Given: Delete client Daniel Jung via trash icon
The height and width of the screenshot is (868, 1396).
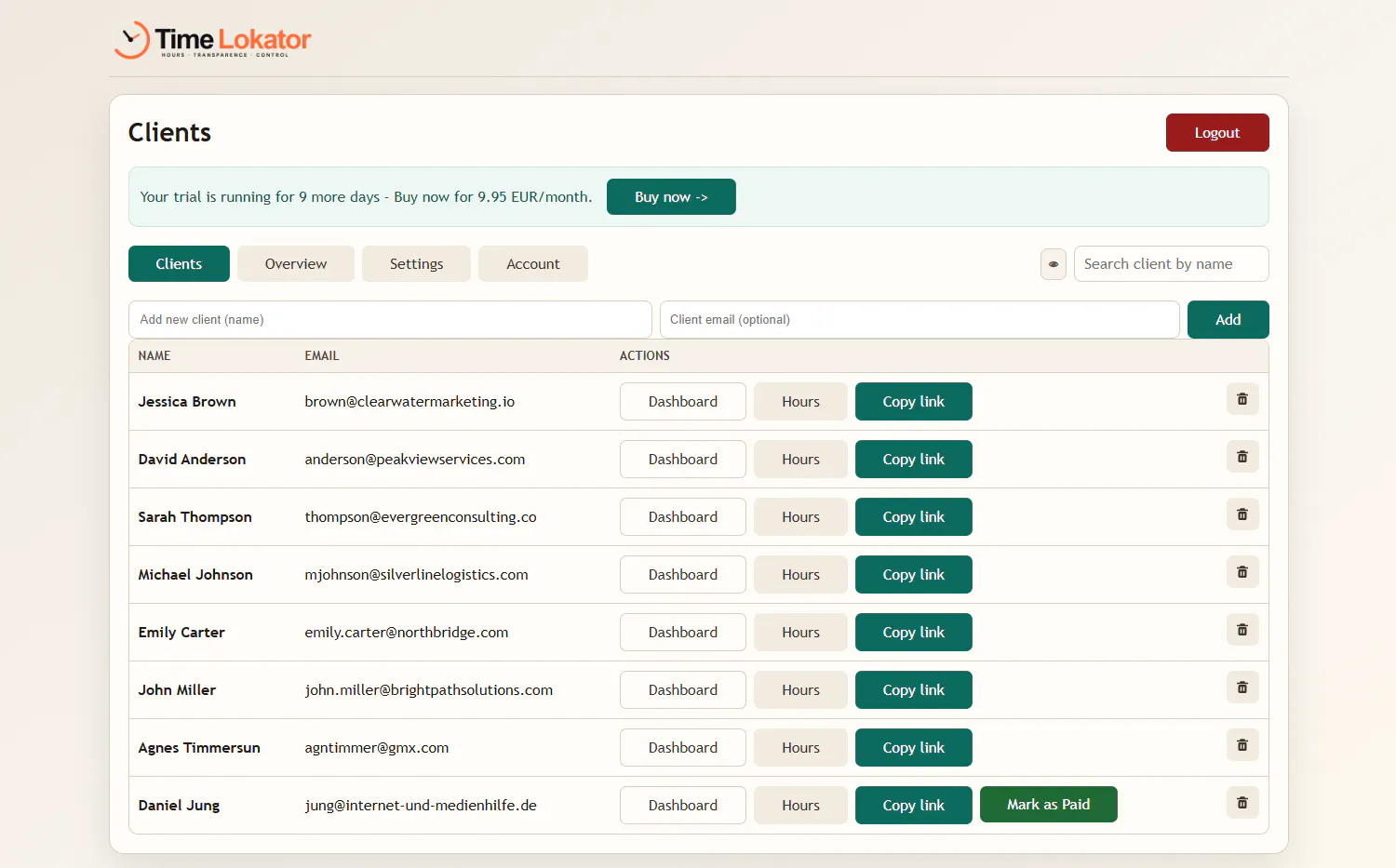Looking at the screenshot, I should [1242, 803].
